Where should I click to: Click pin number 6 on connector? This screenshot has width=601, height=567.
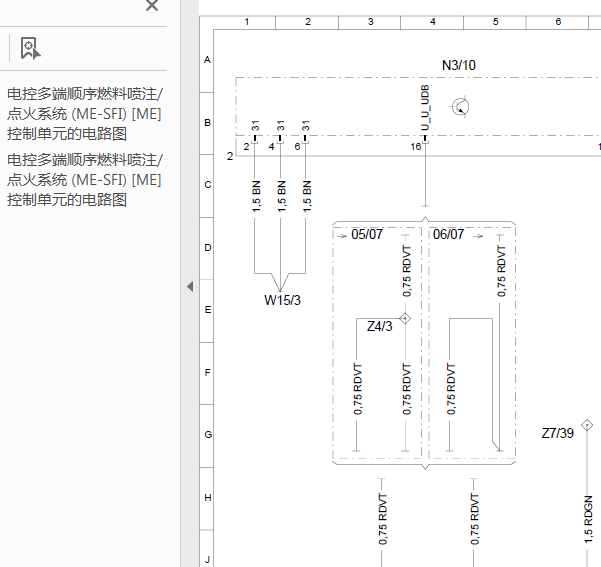click(x=297, y=146)
